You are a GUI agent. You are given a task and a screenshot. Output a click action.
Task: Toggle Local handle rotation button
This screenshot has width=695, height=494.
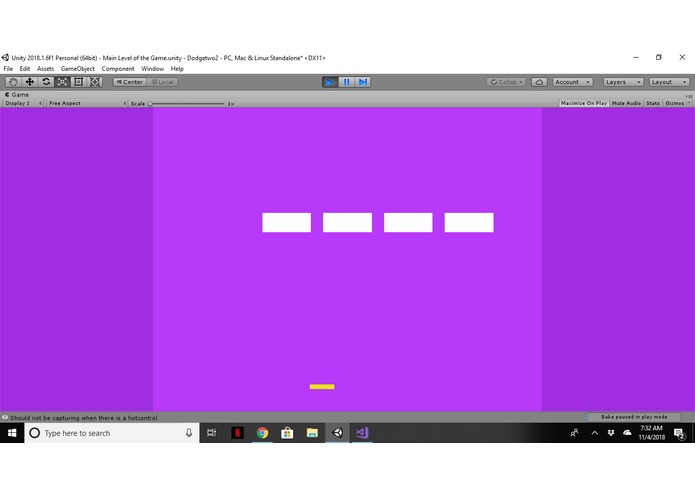tap(162, 82)
